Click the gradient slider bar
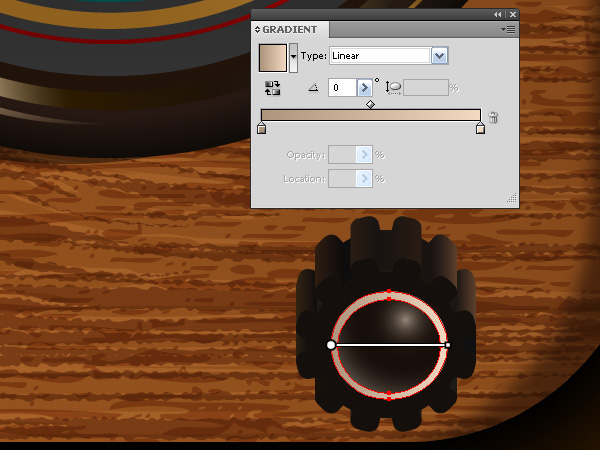Image resolution: width=600 pixels, height=450 pixels. (371, 115)
